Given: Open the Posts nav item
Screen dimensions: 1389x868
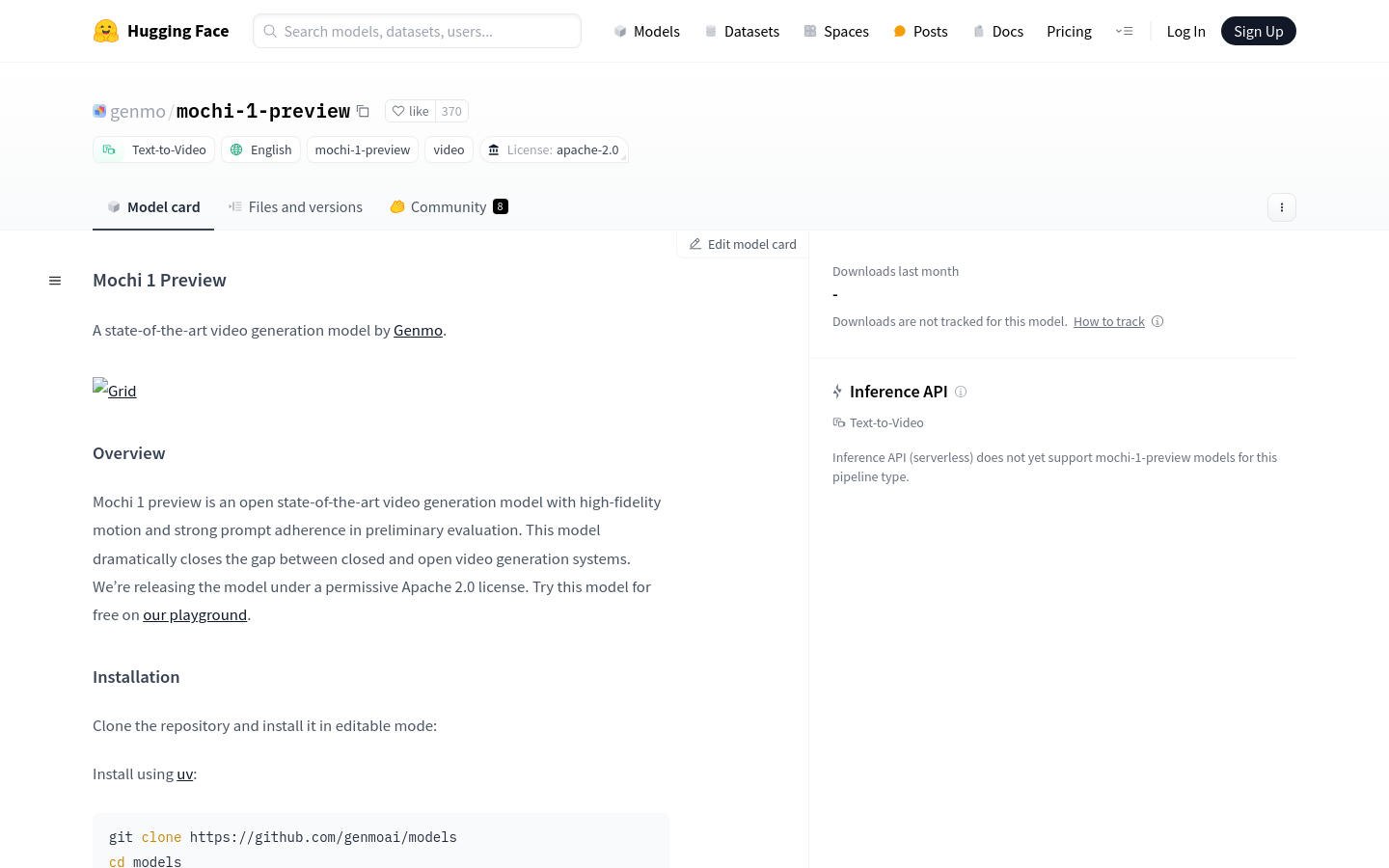Looking at the screenshot, I should pos(920,31).
